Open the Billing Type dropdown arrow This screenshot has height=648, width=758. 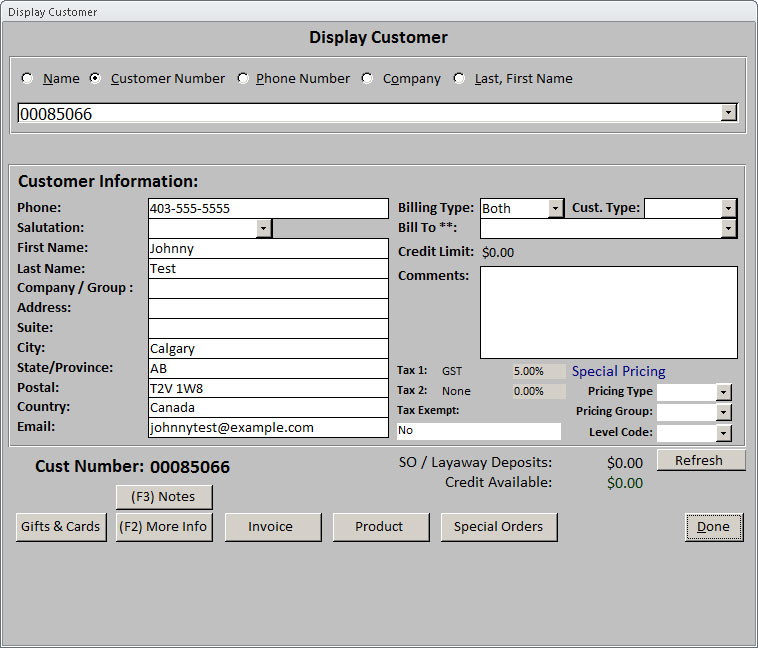tap(556, 208)
